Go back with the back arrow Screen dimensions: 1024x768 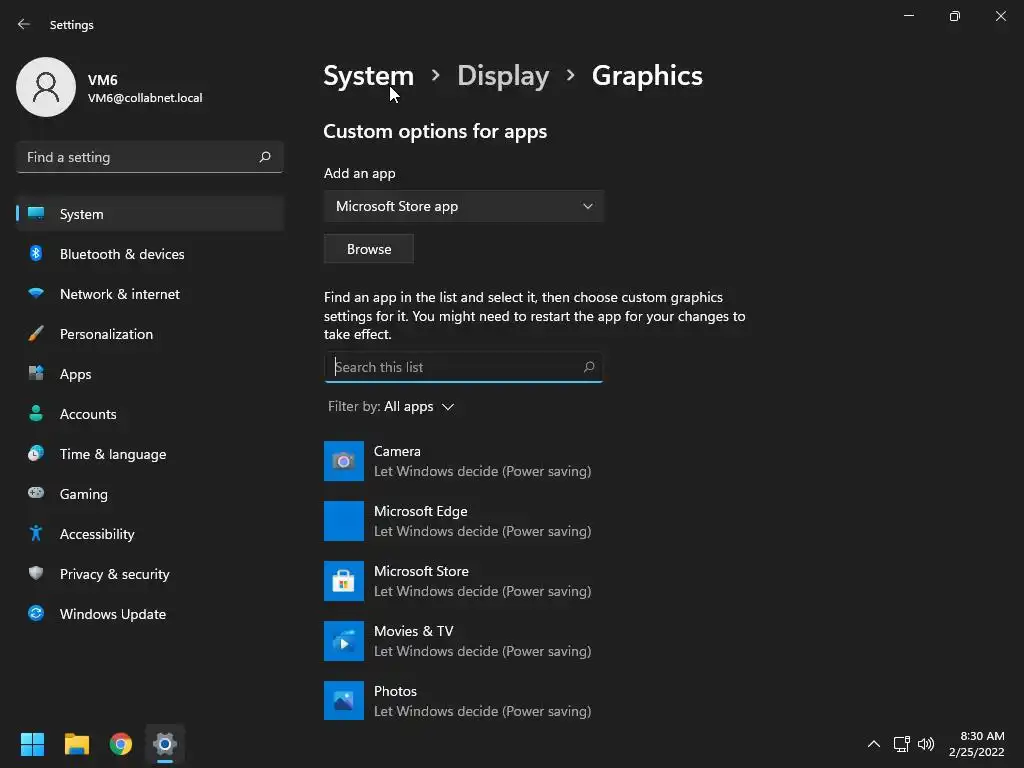point(24,25)
